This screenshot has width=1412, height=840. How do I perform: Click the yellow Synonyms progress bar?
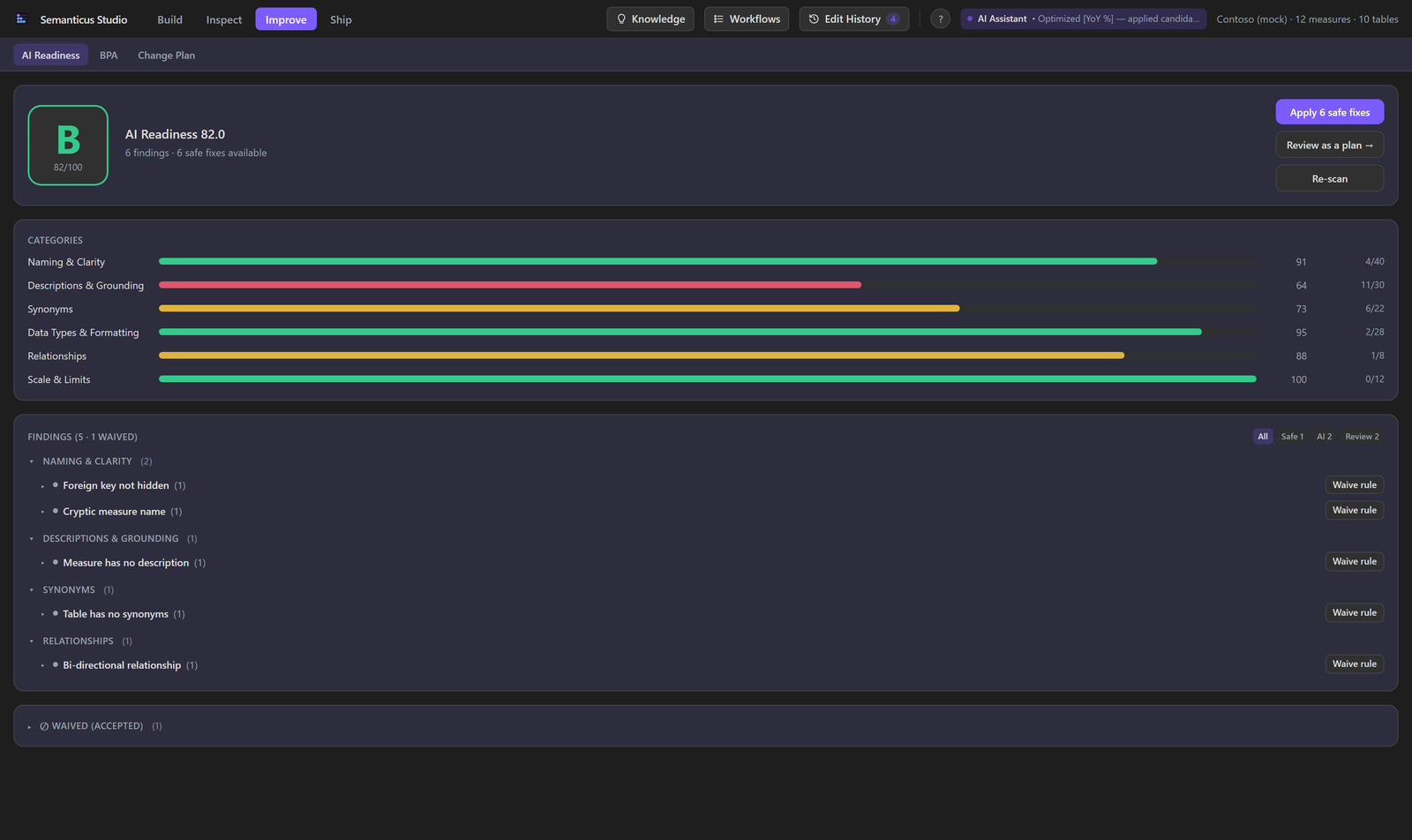559,308
